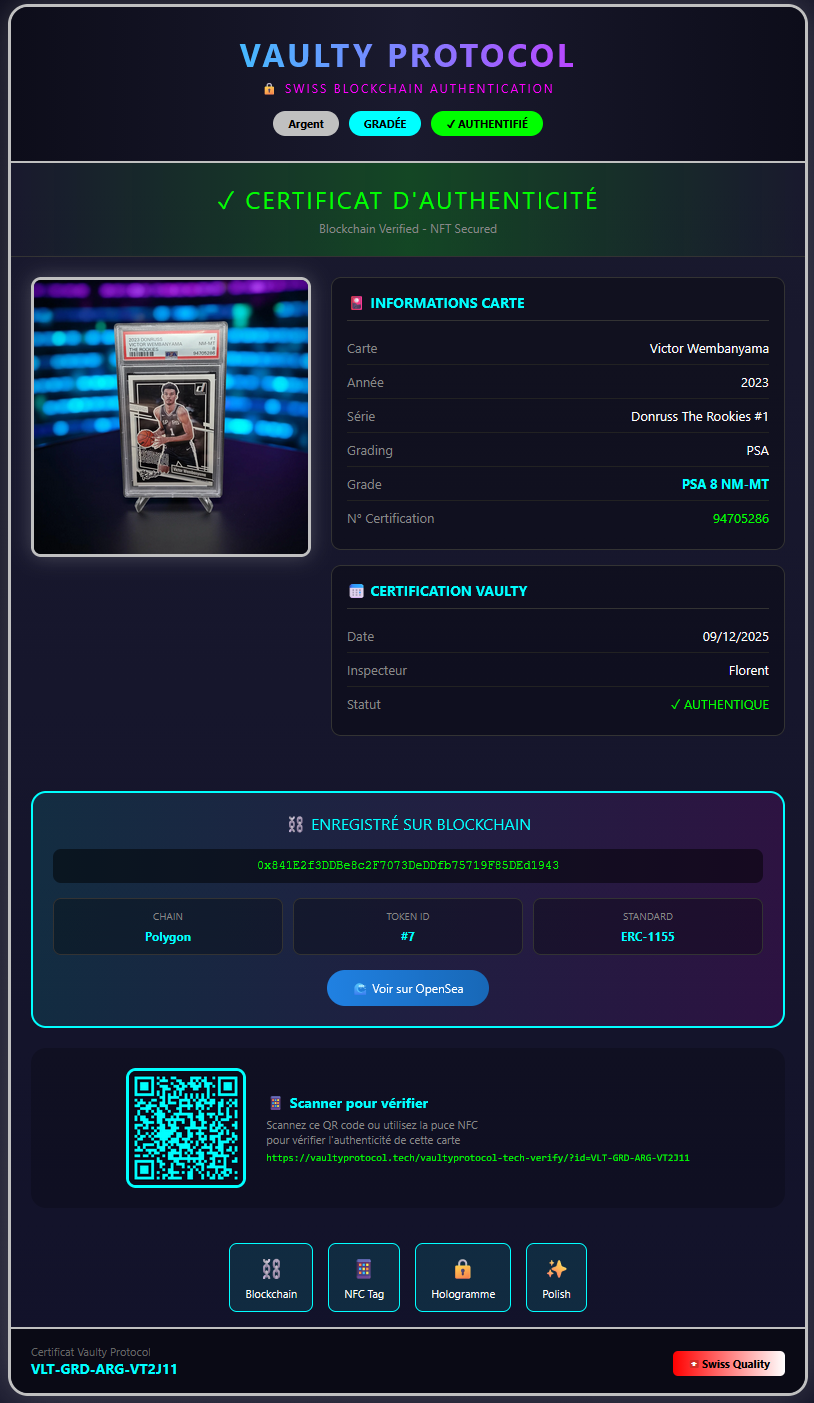Click the Swiss Quality badge
This screenshot has width=814, height=1403.
729,1364
